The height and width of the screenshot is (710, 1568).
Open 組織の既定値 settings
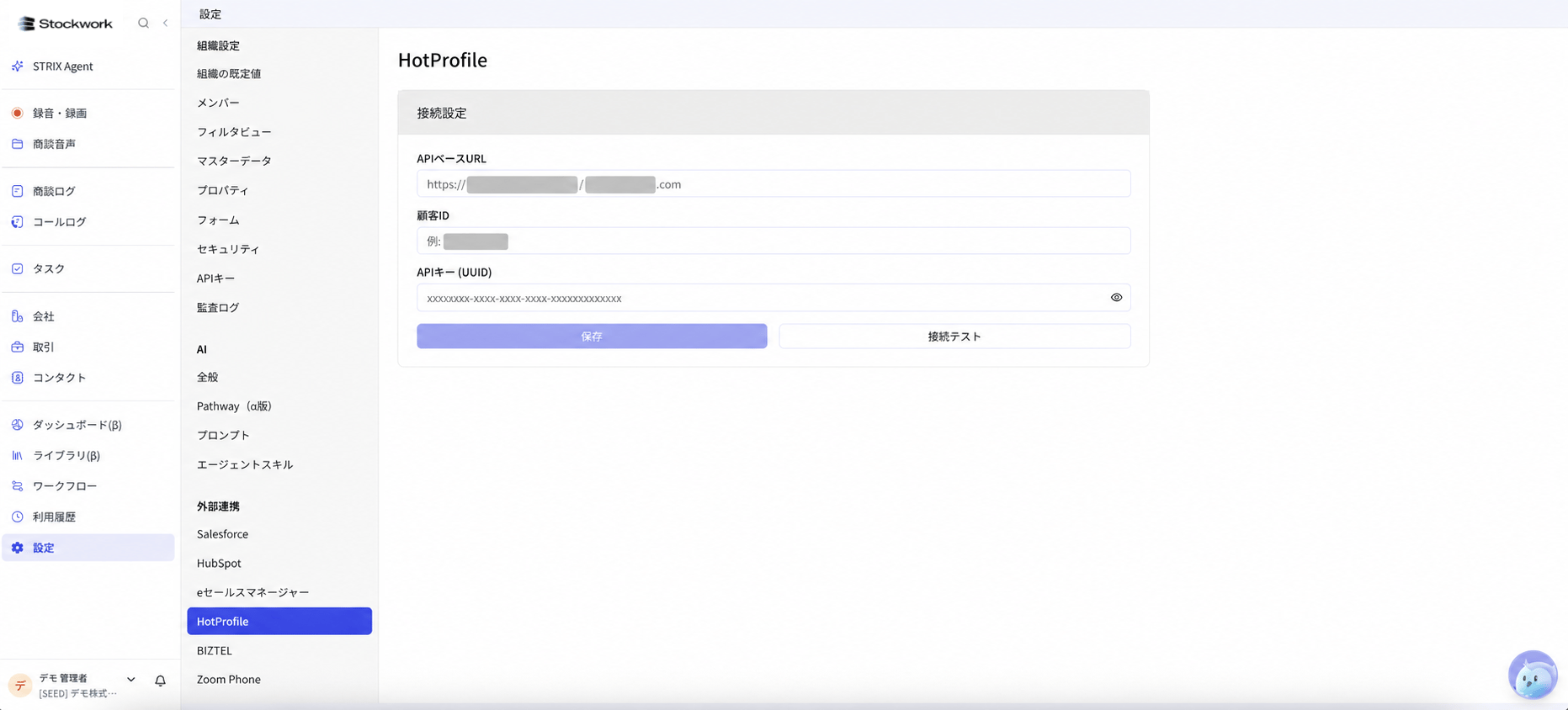[x=229, y=74]
